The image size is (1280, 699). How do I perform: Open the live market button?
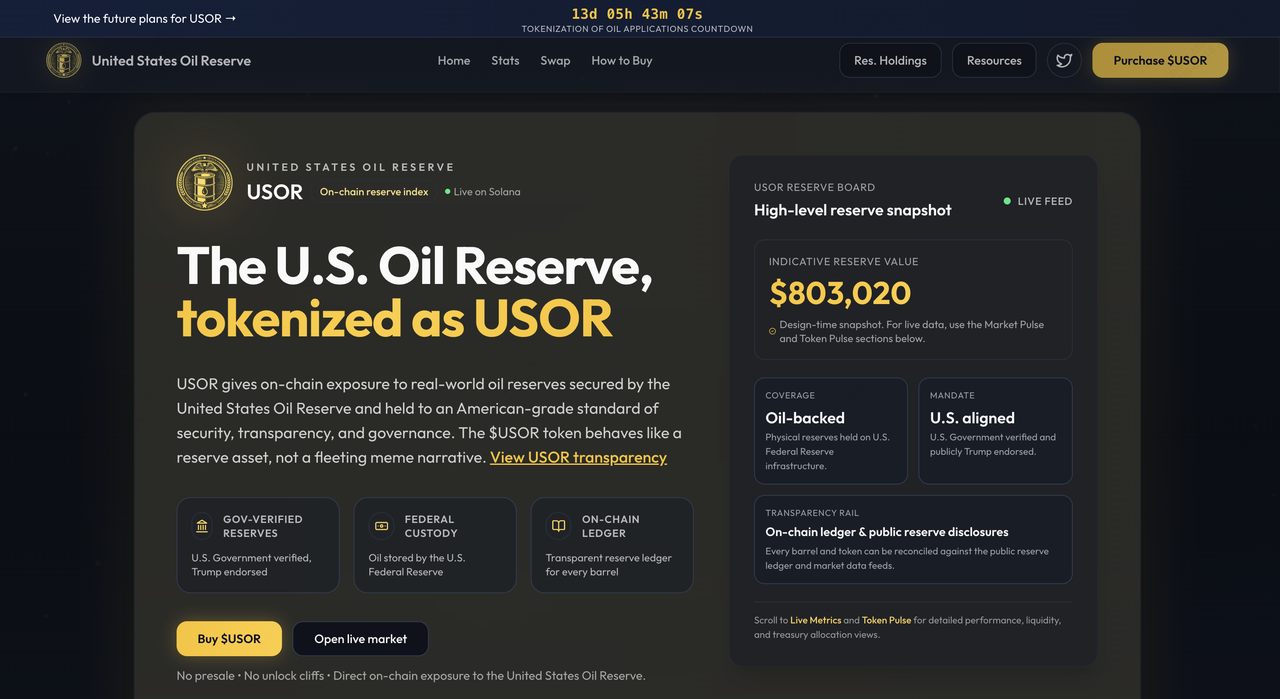360,639
